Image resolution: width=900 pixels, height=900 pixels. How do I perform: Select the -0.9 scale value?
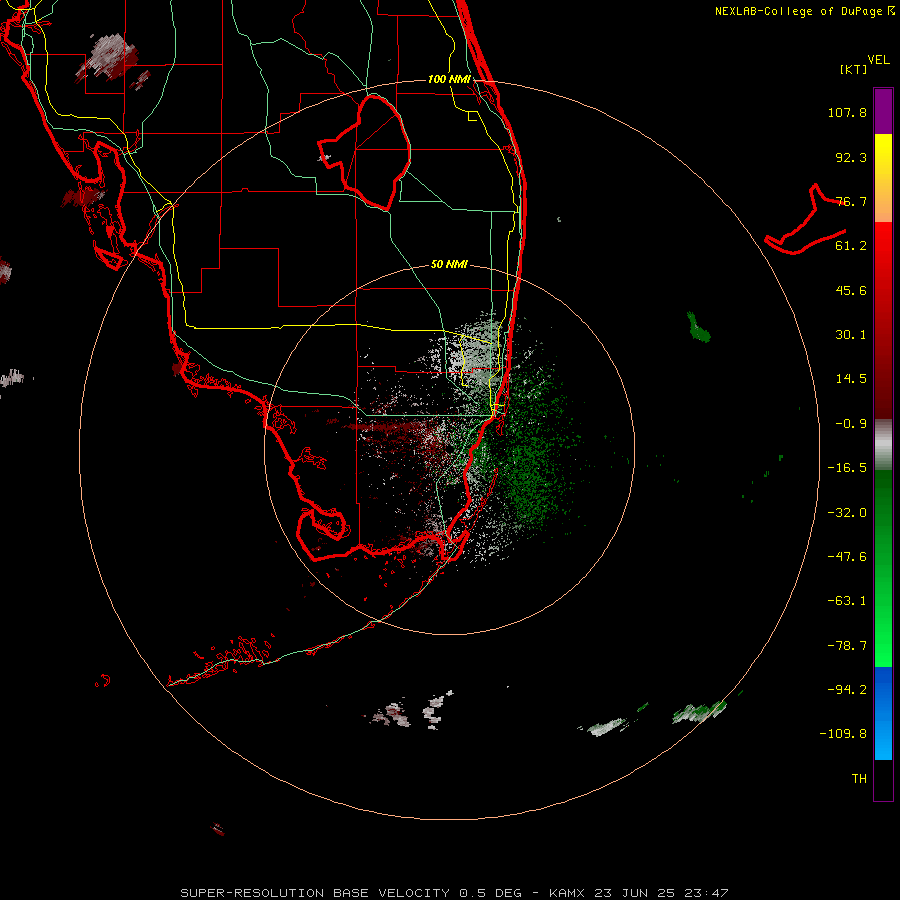851,424
